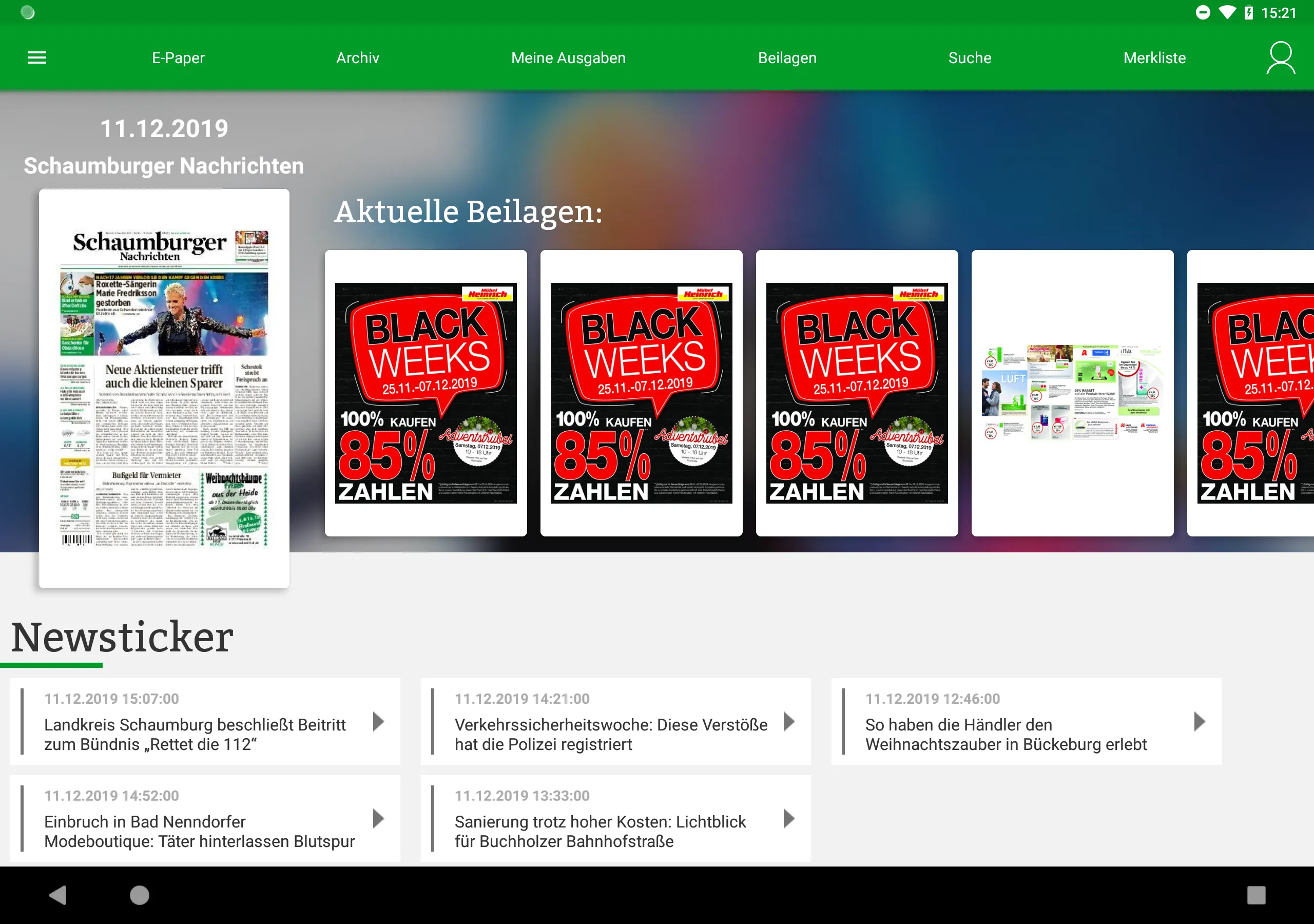Open Sanierung trotz hoher Kosten headline

click(x=601, y=831)
